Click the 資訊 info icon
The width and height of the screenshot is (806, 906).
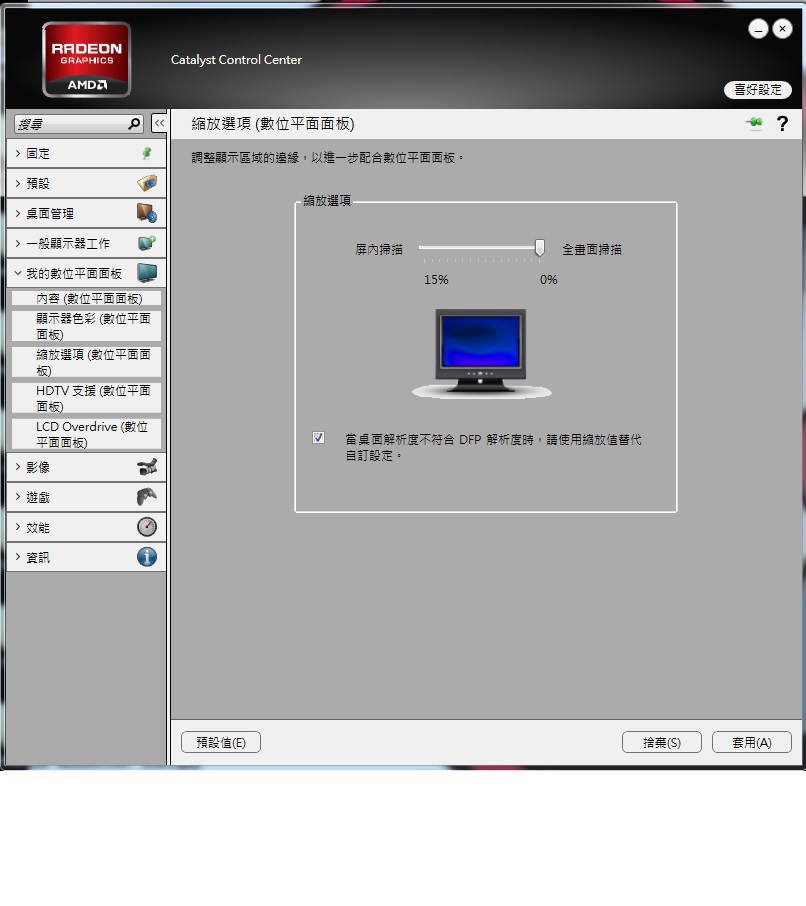pyautogui.click(x=147, y=557)
